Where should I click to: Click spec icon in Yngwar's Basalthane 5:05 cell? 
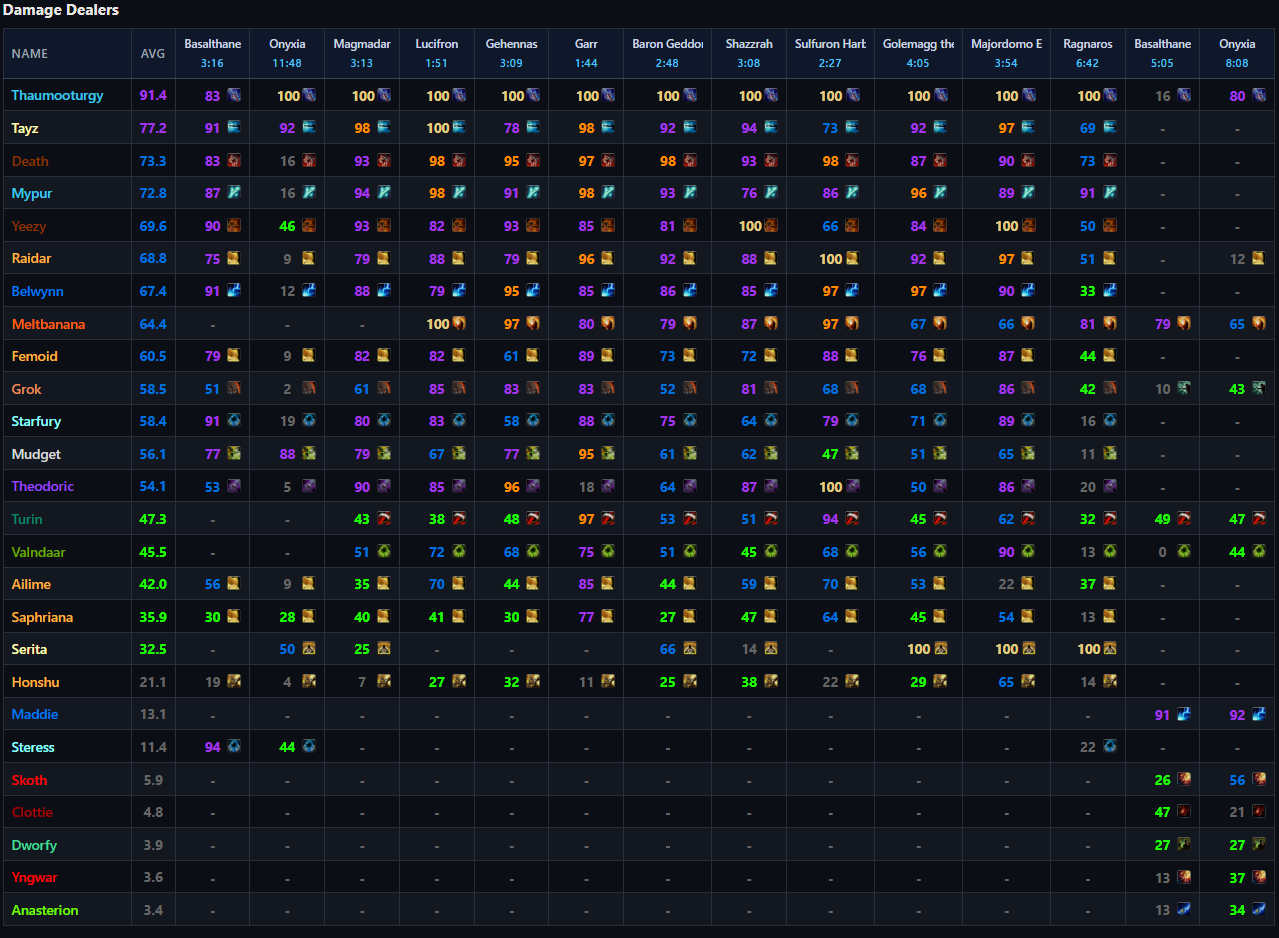(1184, 877)
